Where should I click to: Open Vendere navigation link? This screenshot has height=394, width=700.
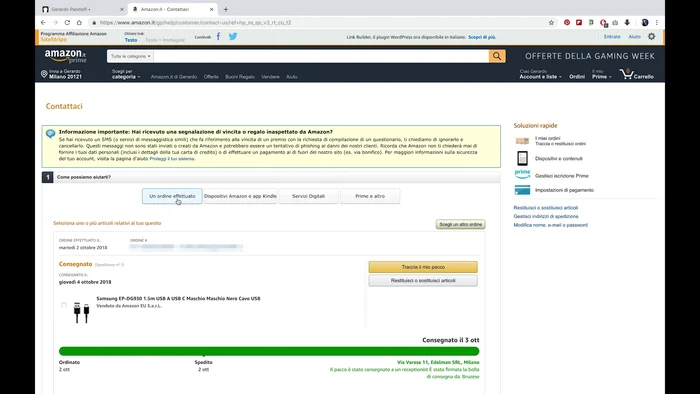coord(270,77)
